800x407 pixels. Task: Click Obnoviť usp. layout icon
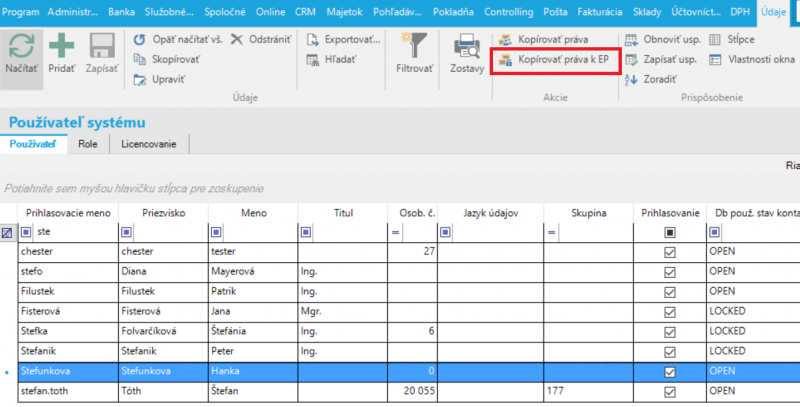[631, 39]
